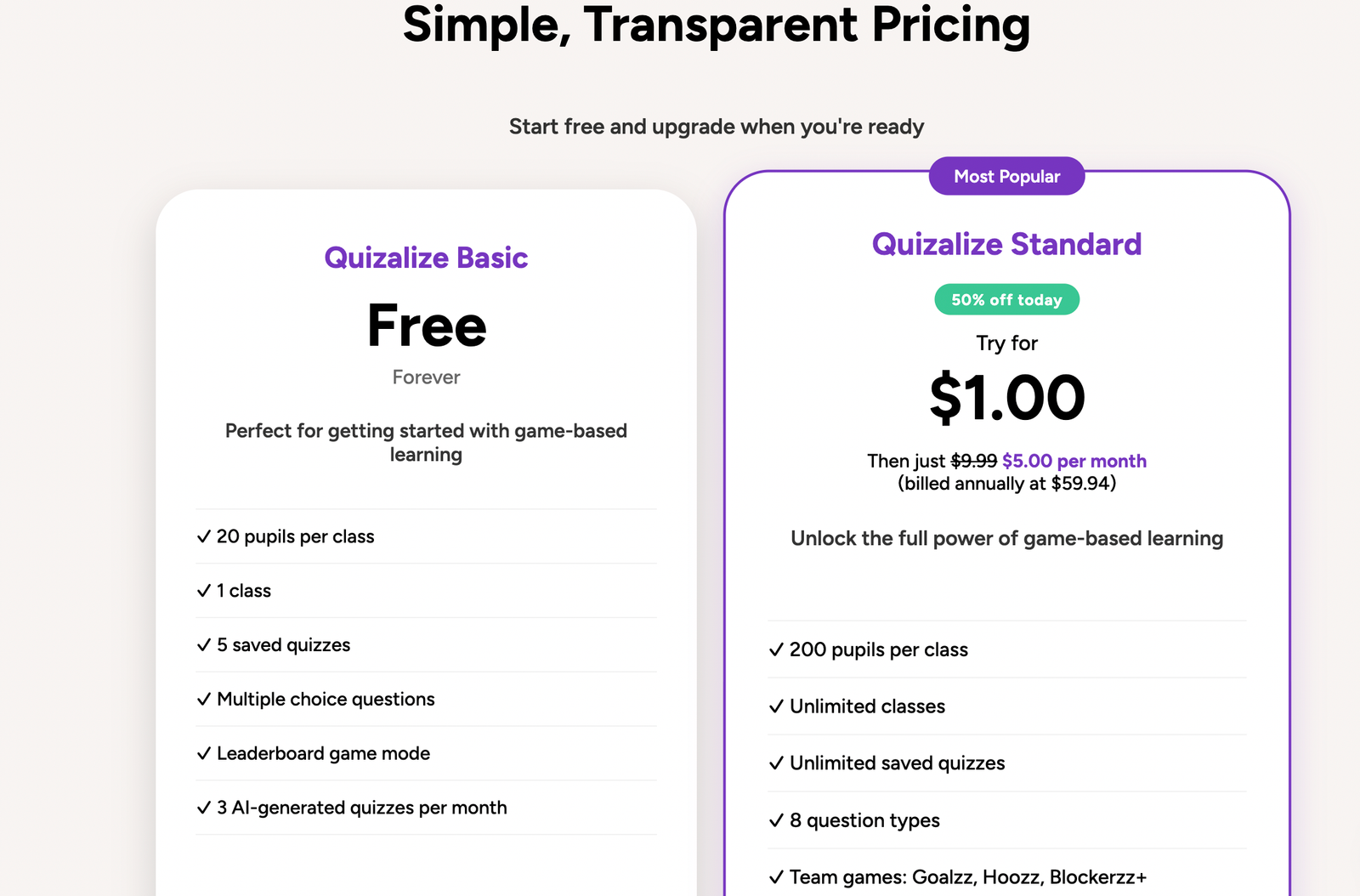
Task: Click the struck-through $9.99 original price
Action: coord(974,461)
